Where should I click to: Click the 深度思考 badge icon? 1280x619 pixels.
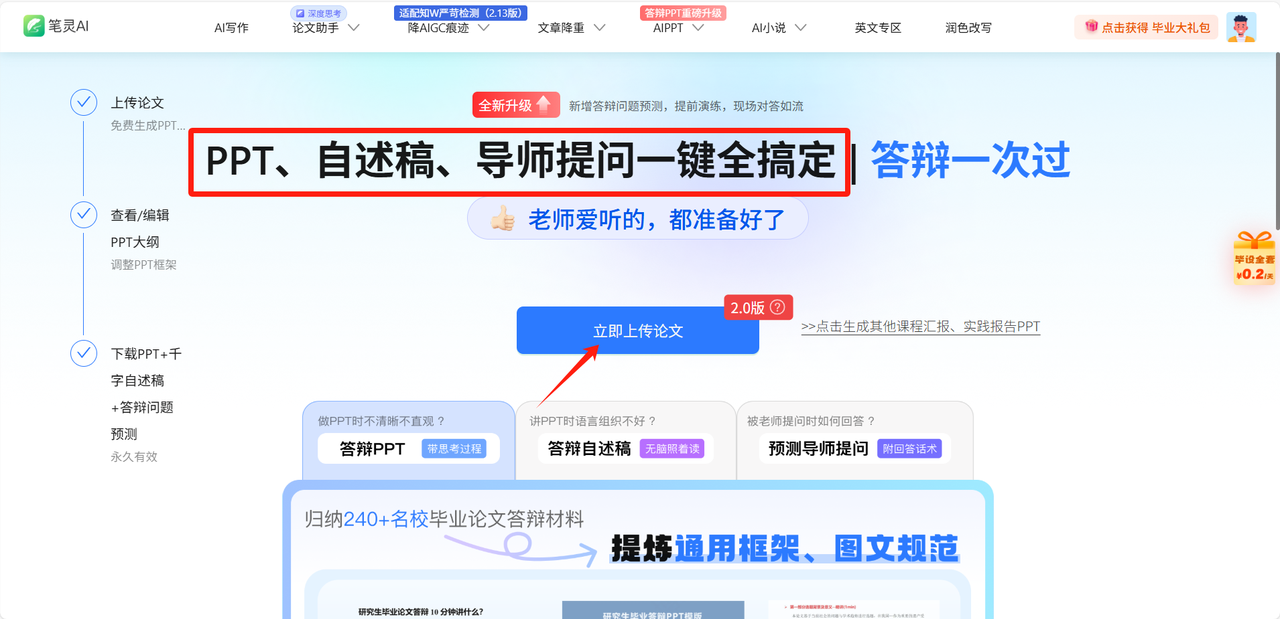click(299, 13)
